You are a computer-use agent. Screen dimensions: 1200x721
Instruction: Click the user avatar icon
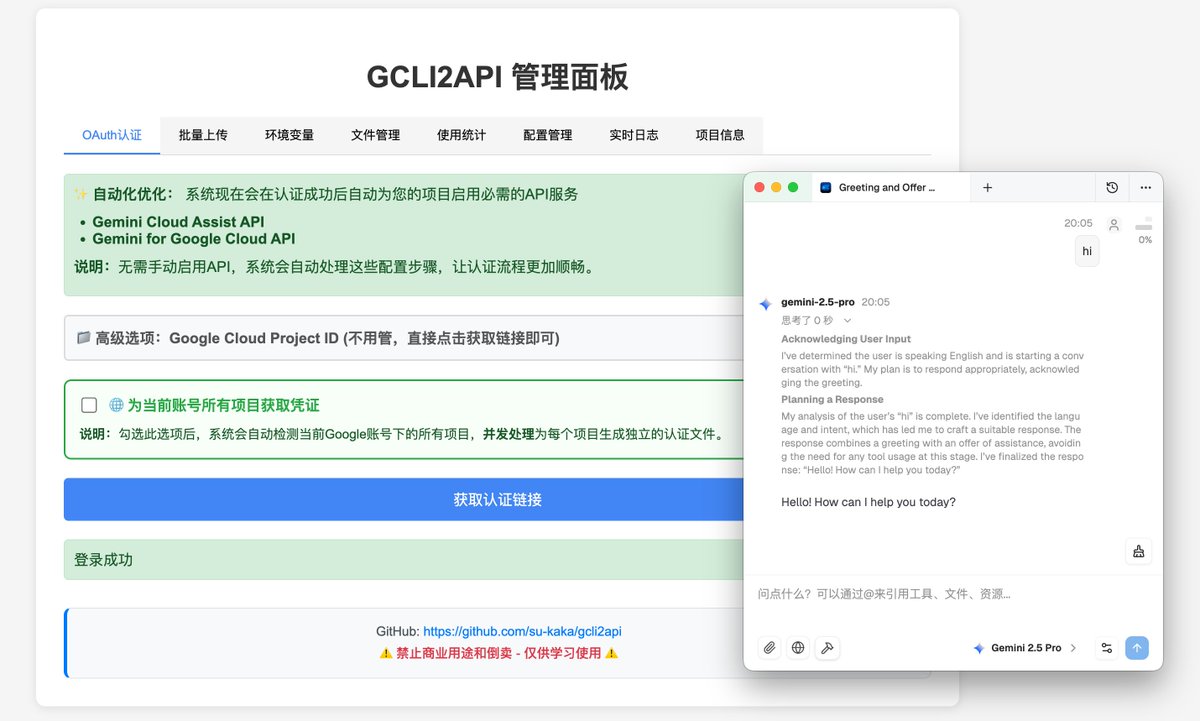1113,225
